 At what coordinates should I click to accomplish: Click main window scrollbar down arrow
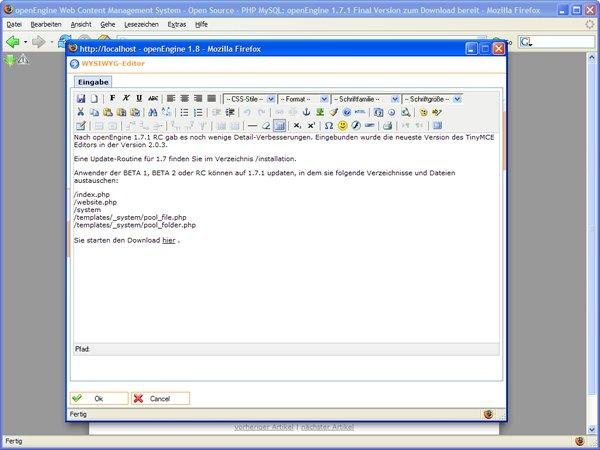click(592, 429)
